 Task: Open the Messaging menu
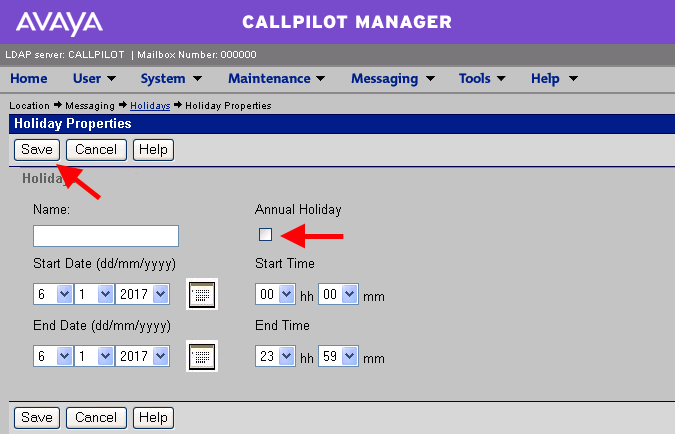tap(393, 78)
